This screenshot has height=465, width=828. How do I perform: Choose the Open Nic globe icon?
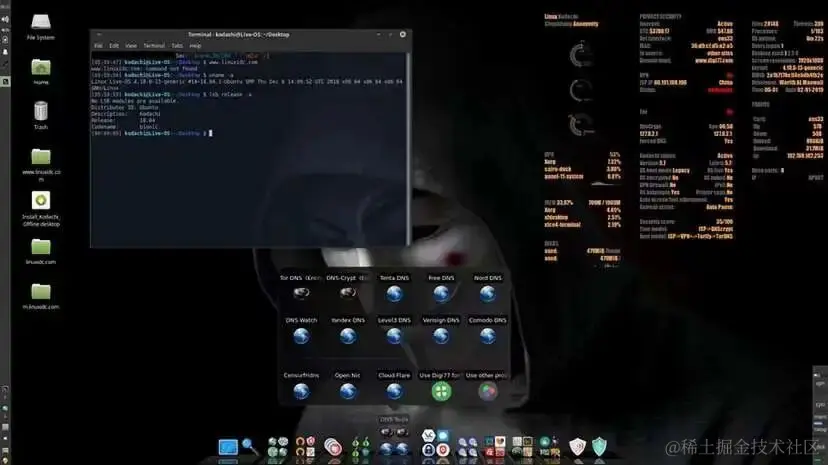pyautogui.click(x=347, y=391)
